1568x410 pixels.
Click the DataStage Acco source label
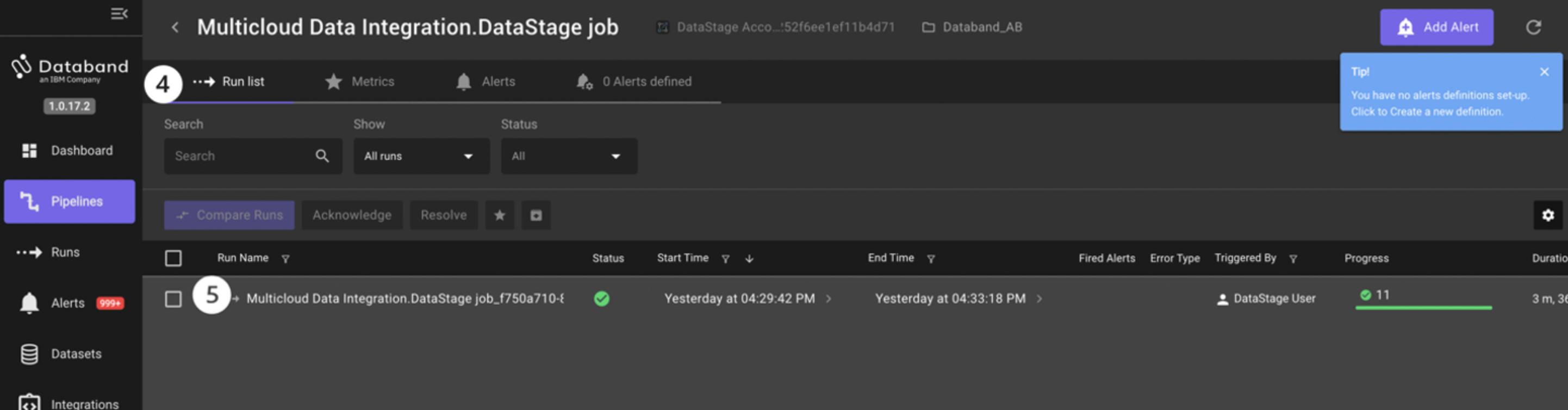pyautogui.click(x=776, y=27)
